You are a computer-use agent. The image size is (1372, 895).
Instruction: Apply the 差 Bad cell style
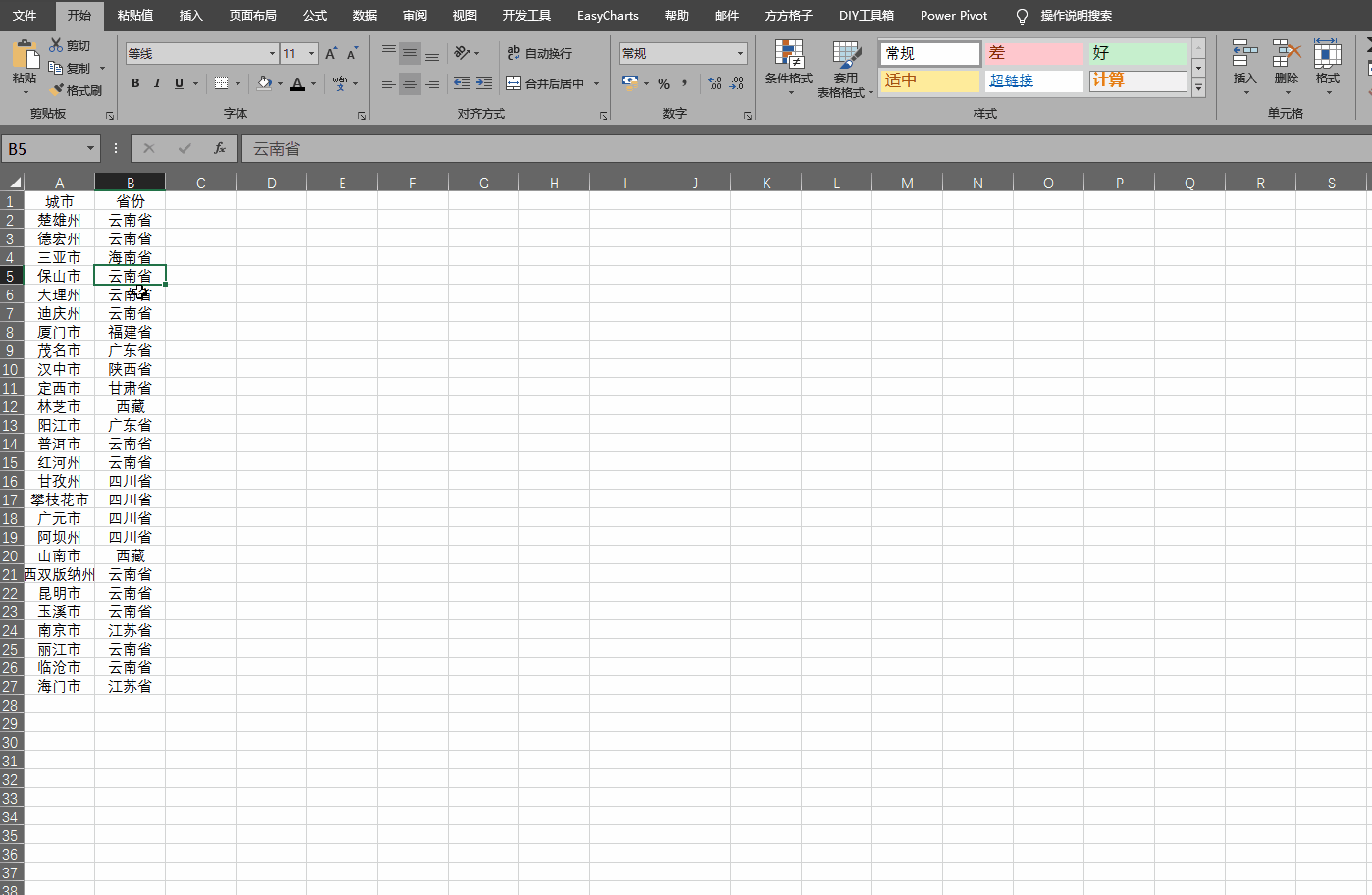pos(1034,53)
